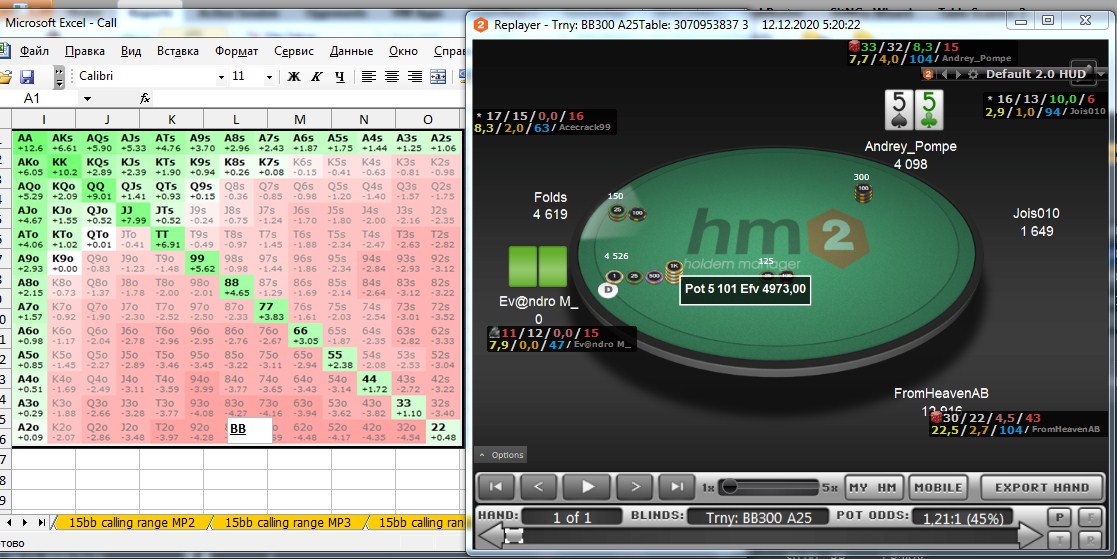The height and width of the screenshot is (559, 1117).
Task: Switch to next HUD with right triangle
Action: pyautogui.click(x=959, y=74)
